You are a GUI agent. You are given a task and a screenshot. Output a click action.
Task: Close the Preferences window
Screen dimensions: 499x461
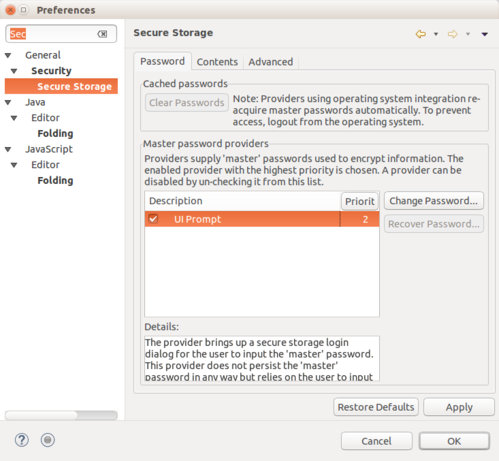click(10, 10)
